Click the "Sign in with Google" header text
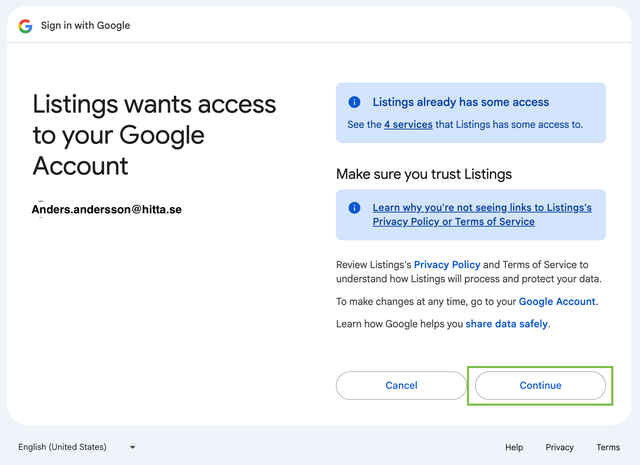This screenshot has width=640, height=465. 85,25
